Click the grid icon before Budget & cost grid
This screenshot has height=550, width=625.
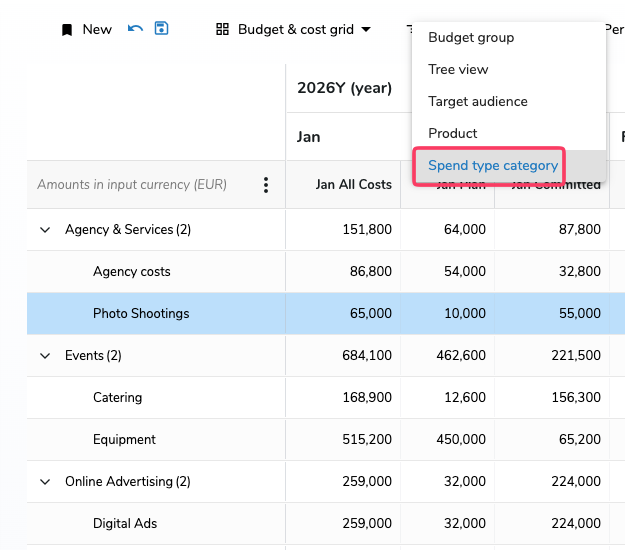(x=222, y=29)
